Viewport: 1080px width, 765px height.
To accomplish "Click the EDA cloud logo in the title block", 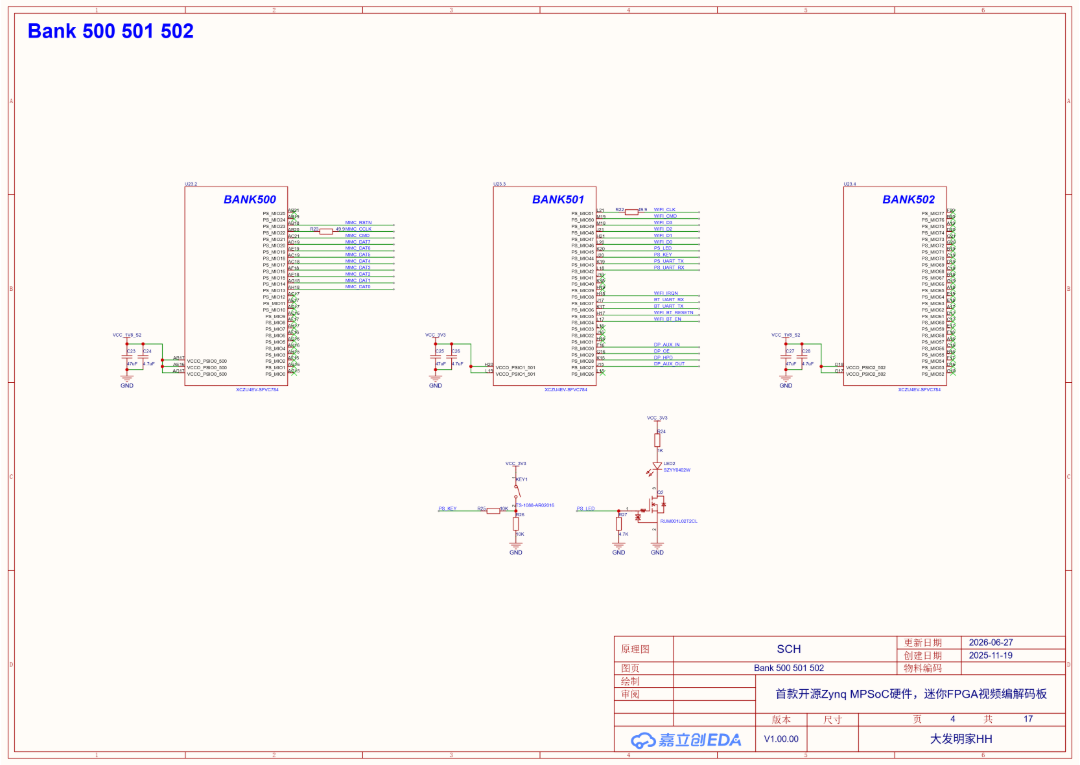I will tap(686, 740).
